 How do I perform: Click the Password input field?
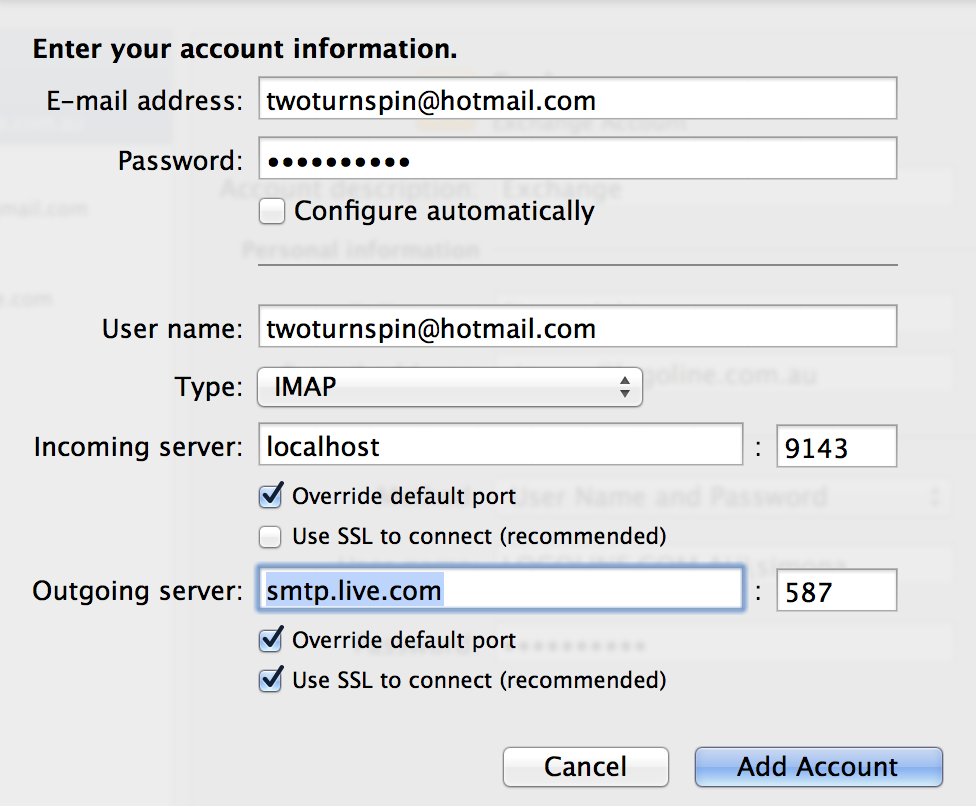(x=578, y=159)
